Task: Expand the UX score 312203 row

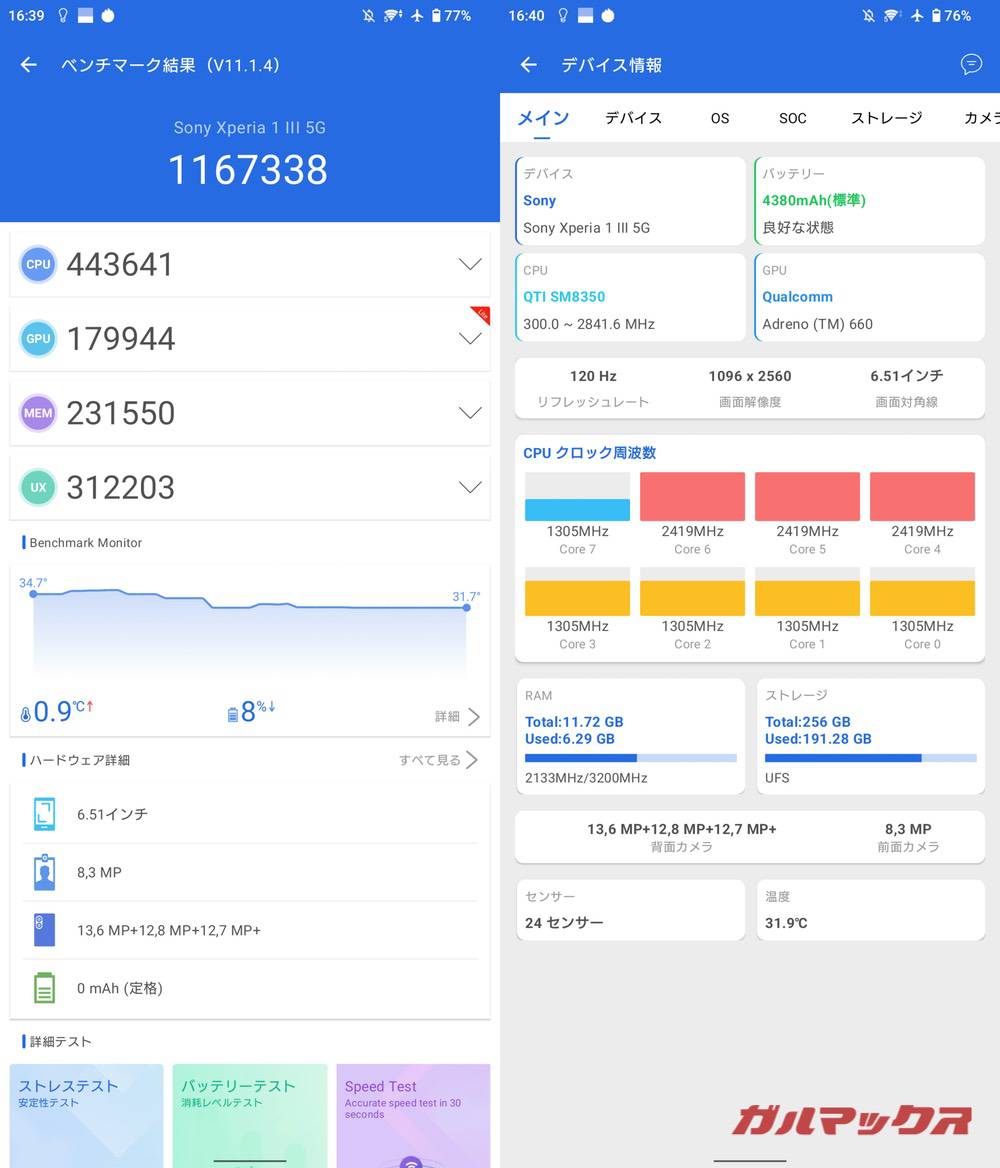Action: (250, 488)
